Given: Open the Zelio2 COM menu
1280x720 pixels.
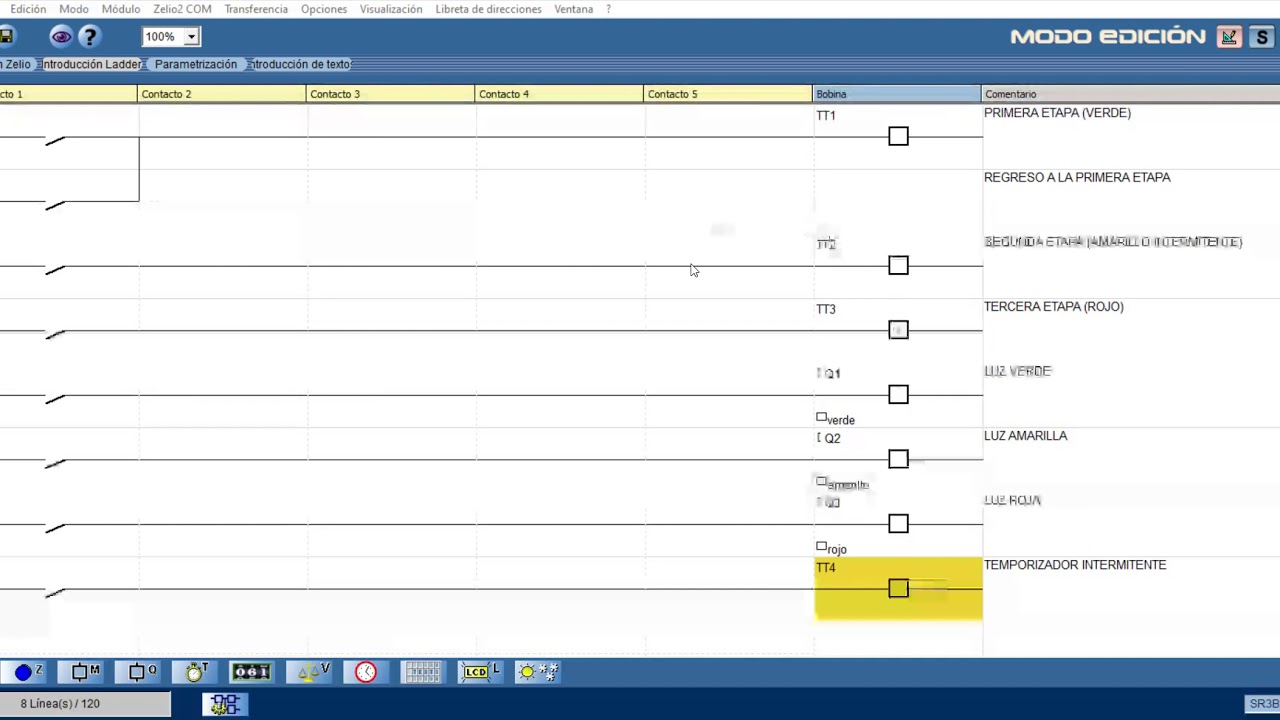Looking at the screenshot, I should (x=182, y=9).
